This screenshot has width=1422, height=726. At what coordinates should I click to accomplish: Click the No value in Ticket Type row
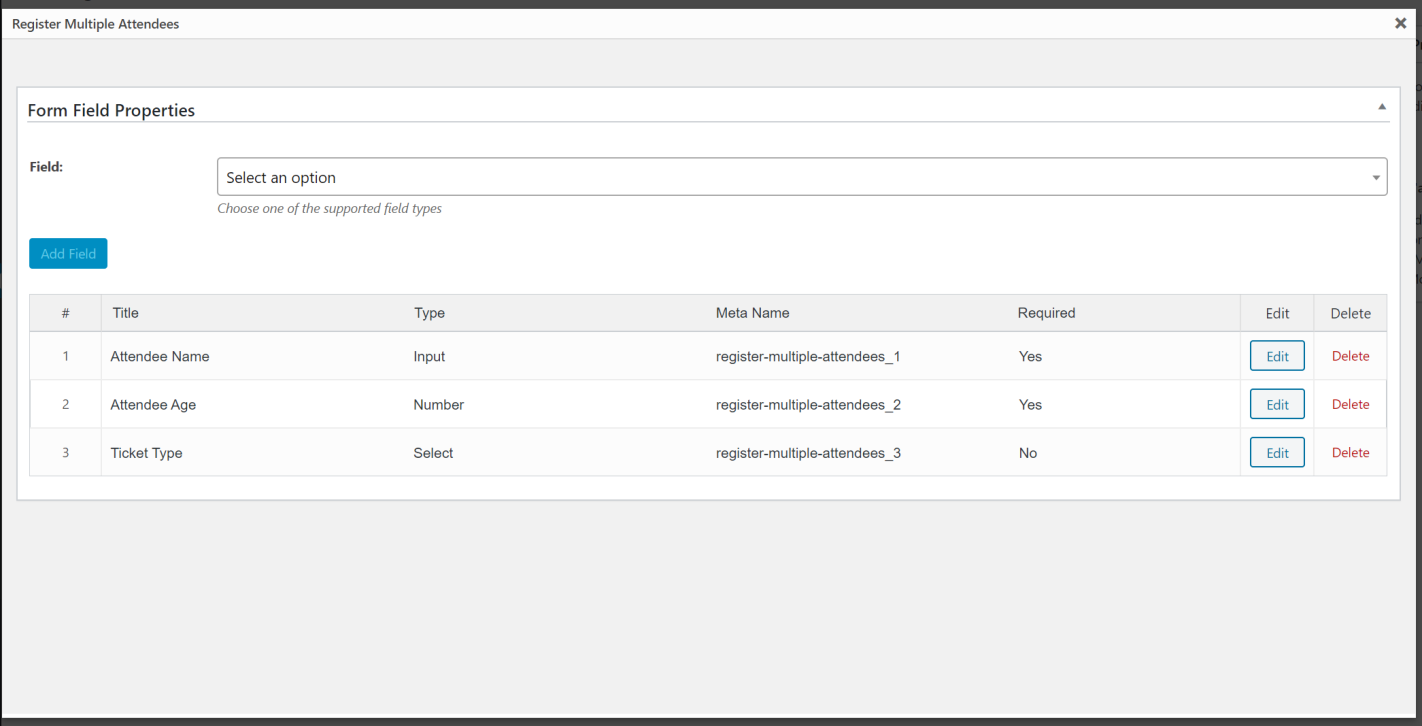[x=1028, y=453]
